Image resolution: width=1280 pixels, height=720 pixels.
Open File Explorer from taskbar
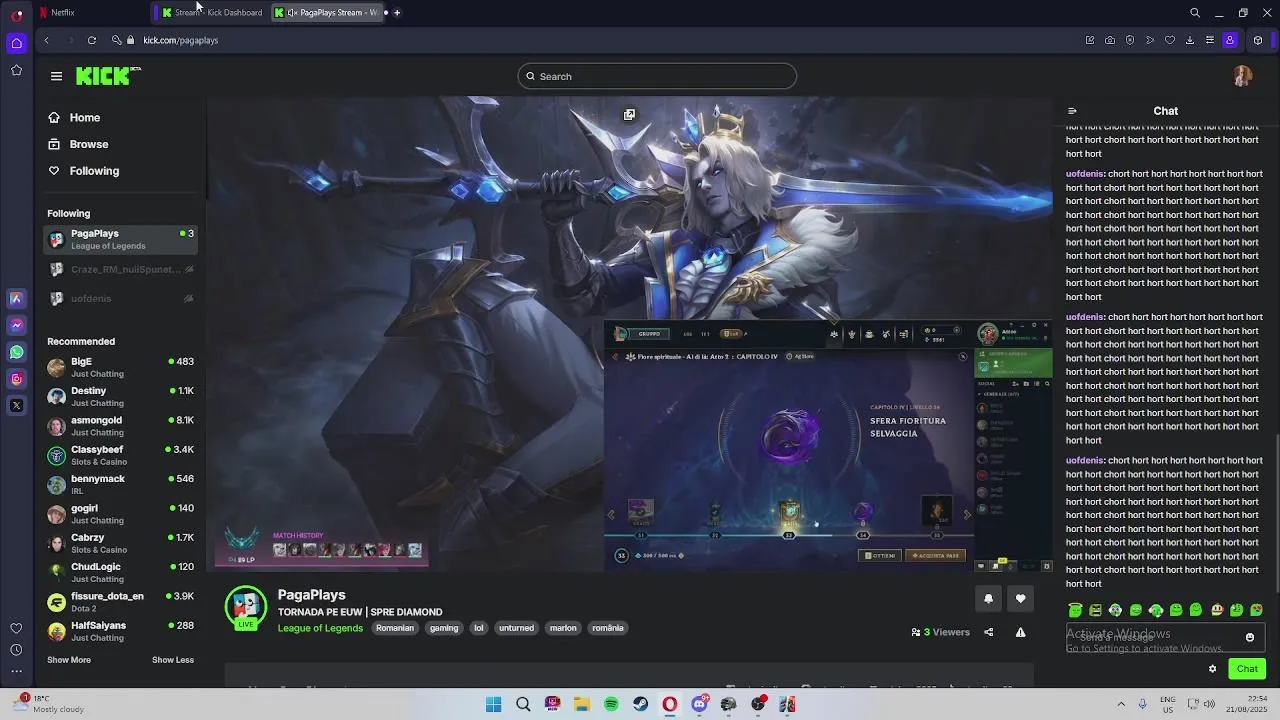click(x=581, y=705)
